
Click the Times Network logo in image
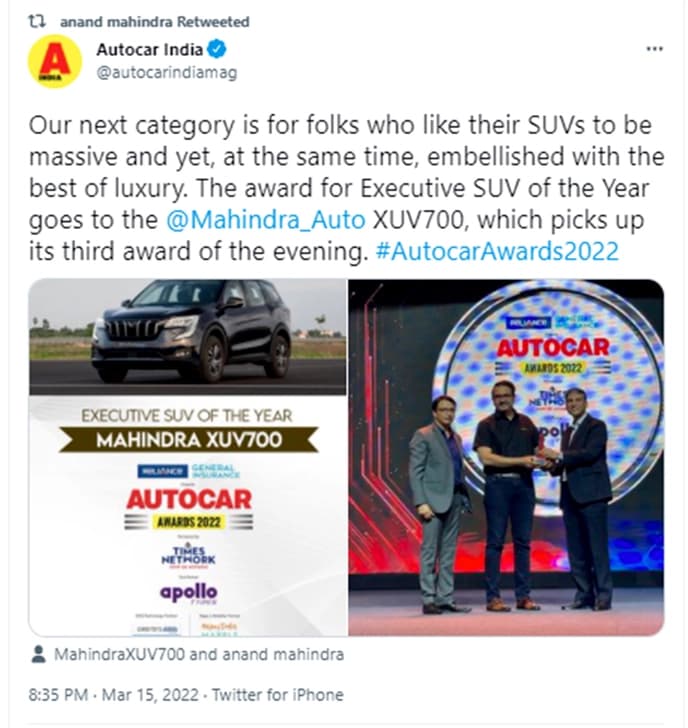pos(188,553)
